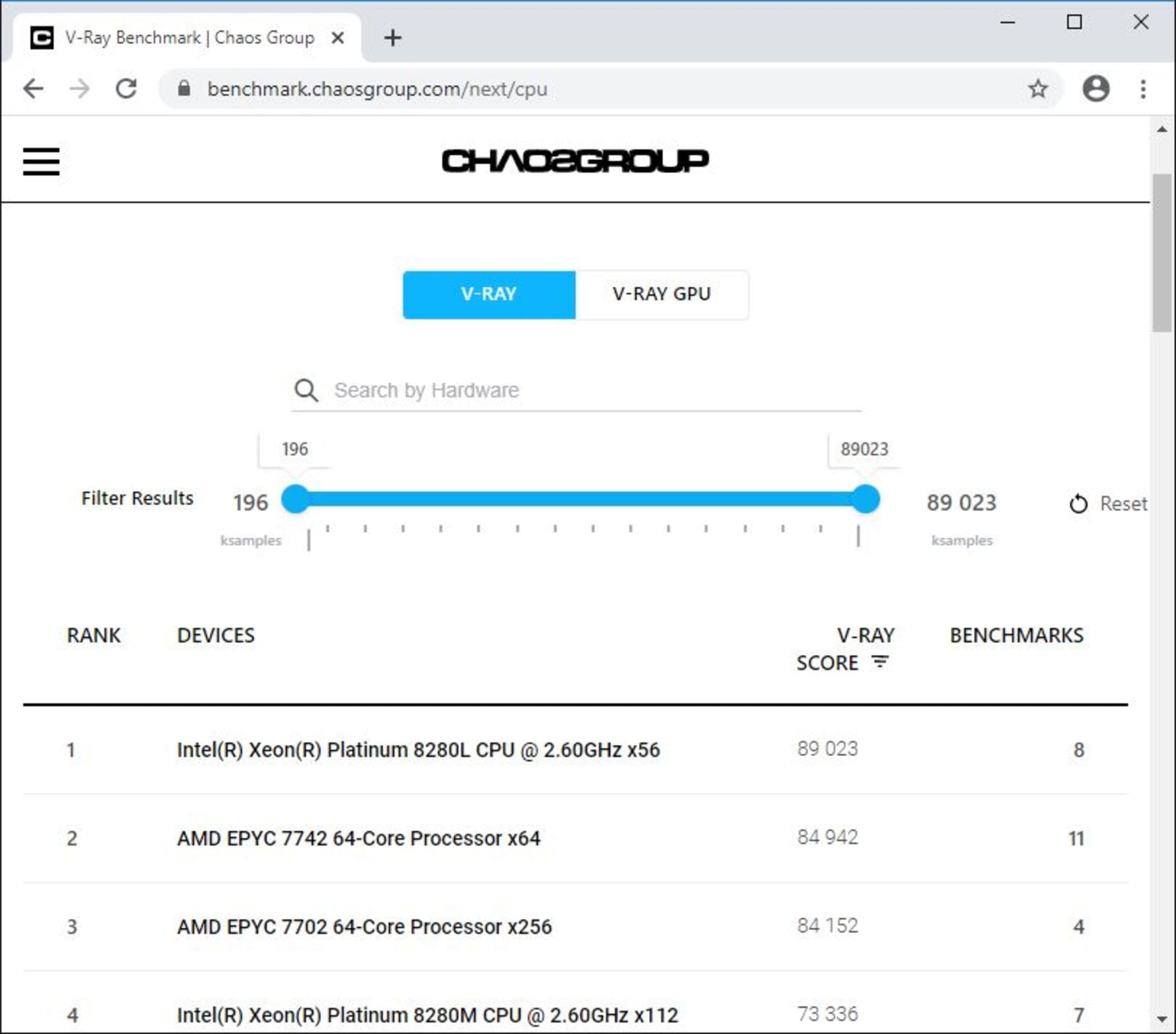This screenshot has width=1176, height=1034.
Task: Minimize the browser window
Action: (x=1008, y=22)
